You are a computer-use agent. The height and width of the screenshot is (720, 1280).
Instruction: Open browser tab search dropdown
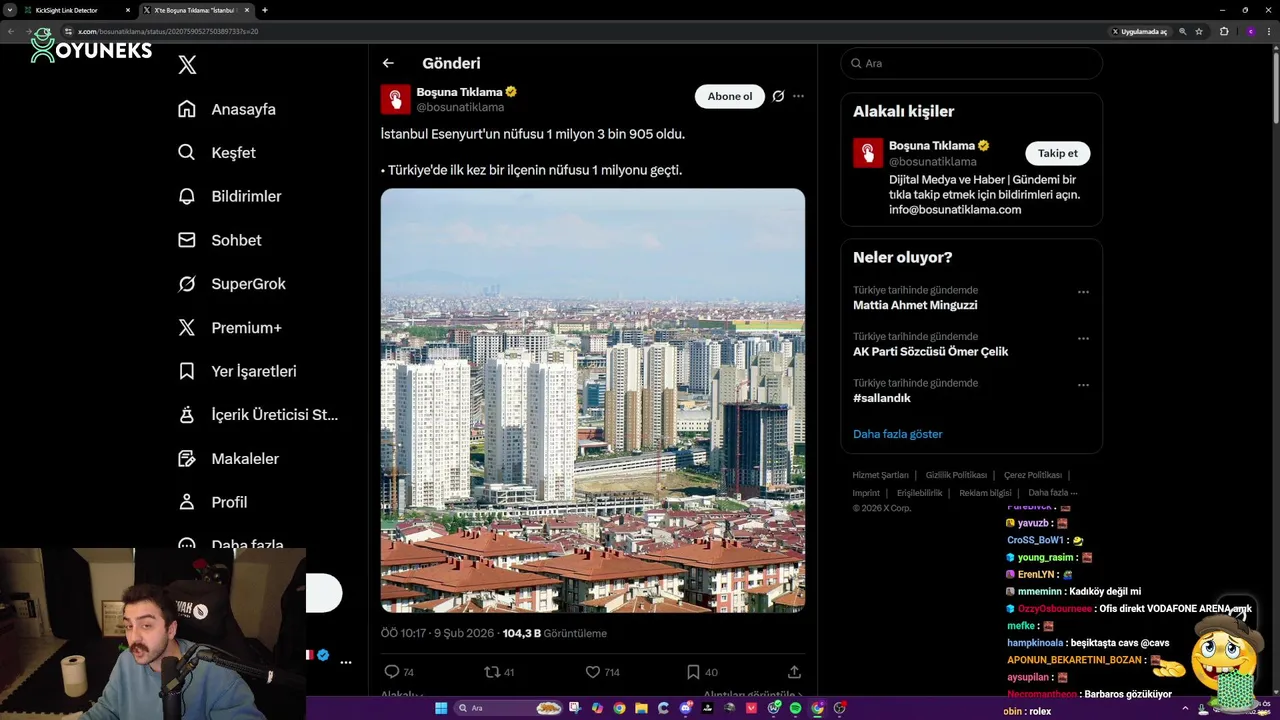pyautogui.click(x=9, y=10)
